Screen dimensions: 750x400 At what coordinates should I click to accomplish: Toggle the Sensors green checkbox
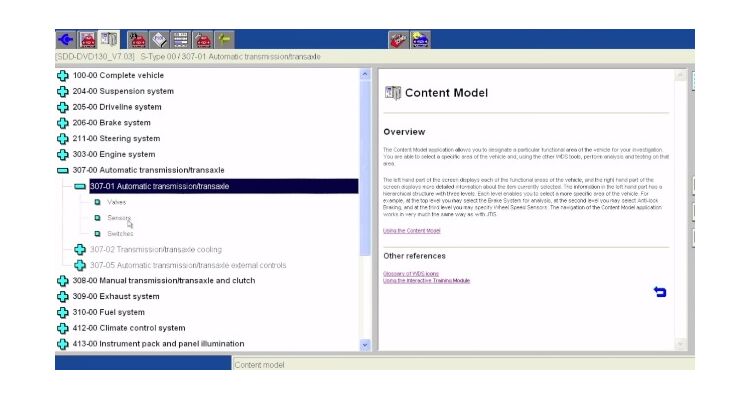click(97, 218)
